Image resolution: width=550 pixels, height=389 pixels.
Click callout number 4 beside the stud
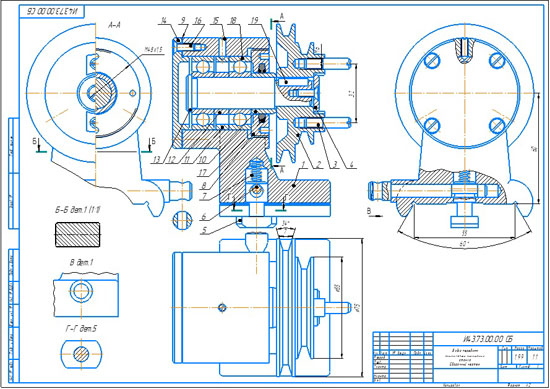click(351, 164)
